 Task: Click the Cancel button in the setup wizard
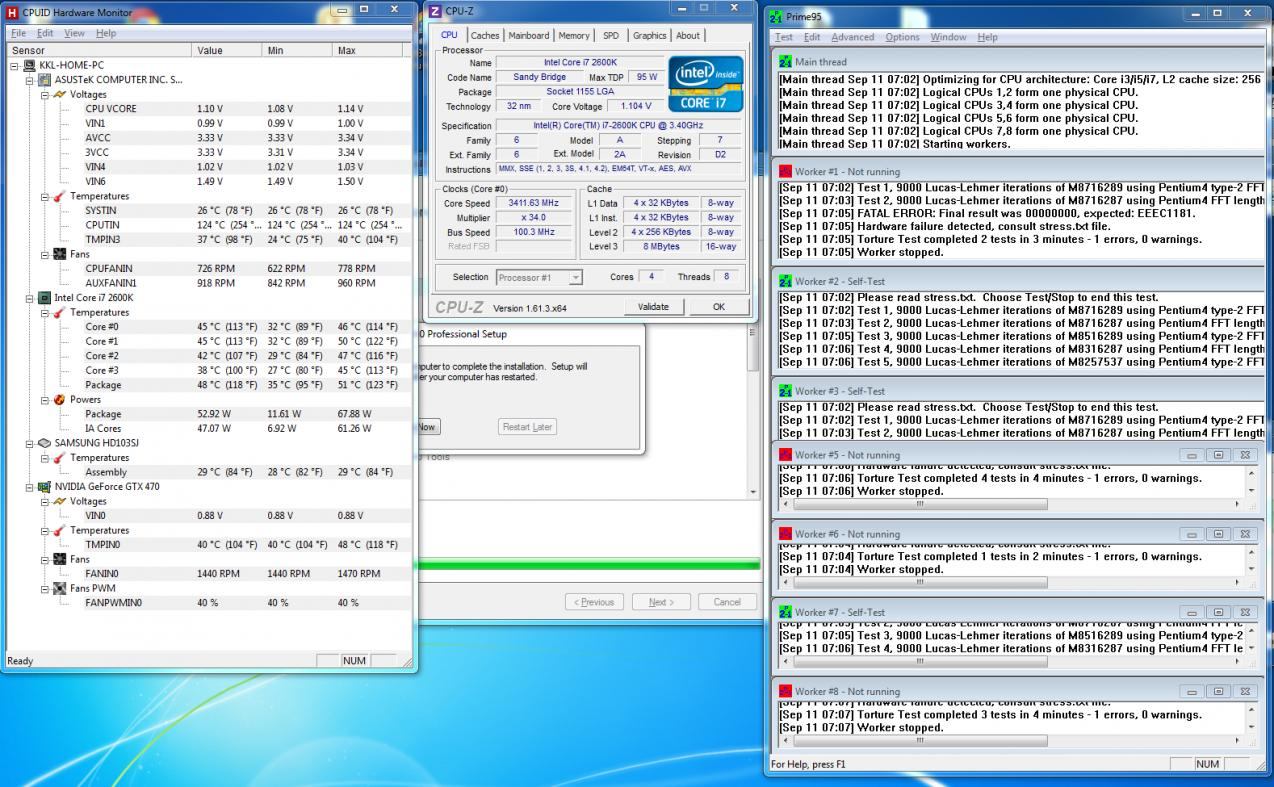727,602
